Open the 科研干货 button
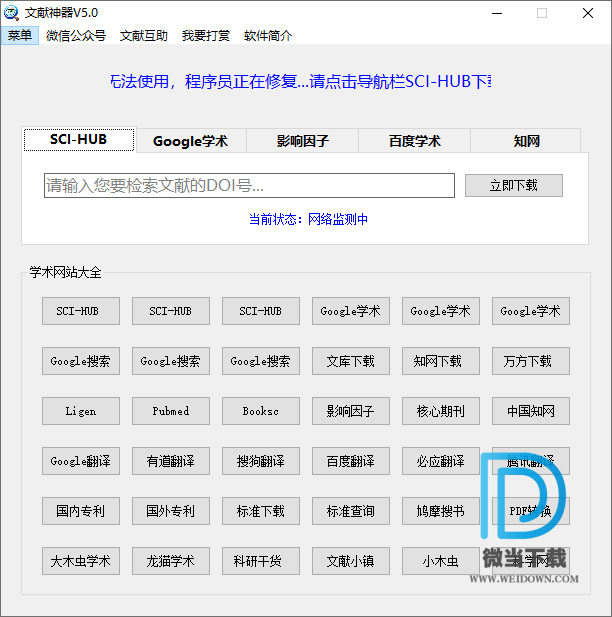This screenshot has width=612, height=617. (261, 561)
